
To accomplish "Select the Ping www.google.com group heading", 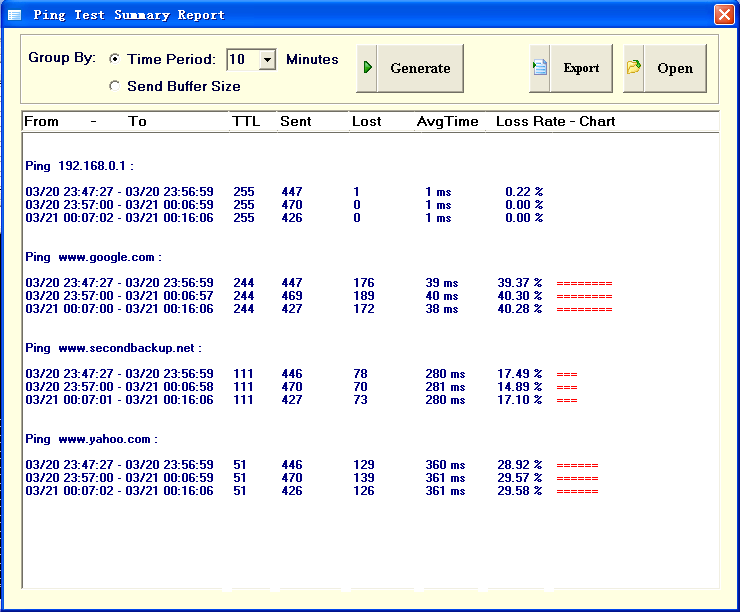I will pyautogui.click(x=93, y=257).
